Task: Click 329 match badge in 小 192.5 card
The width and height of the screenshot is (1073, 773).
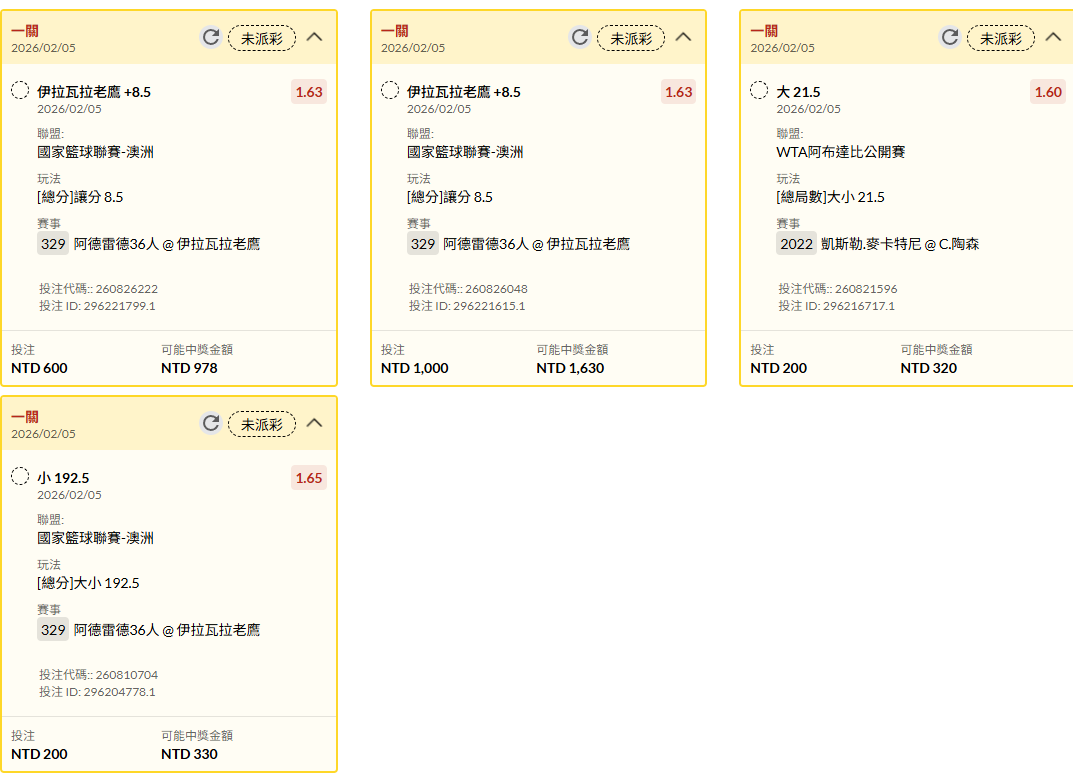Action: point(53,630)
